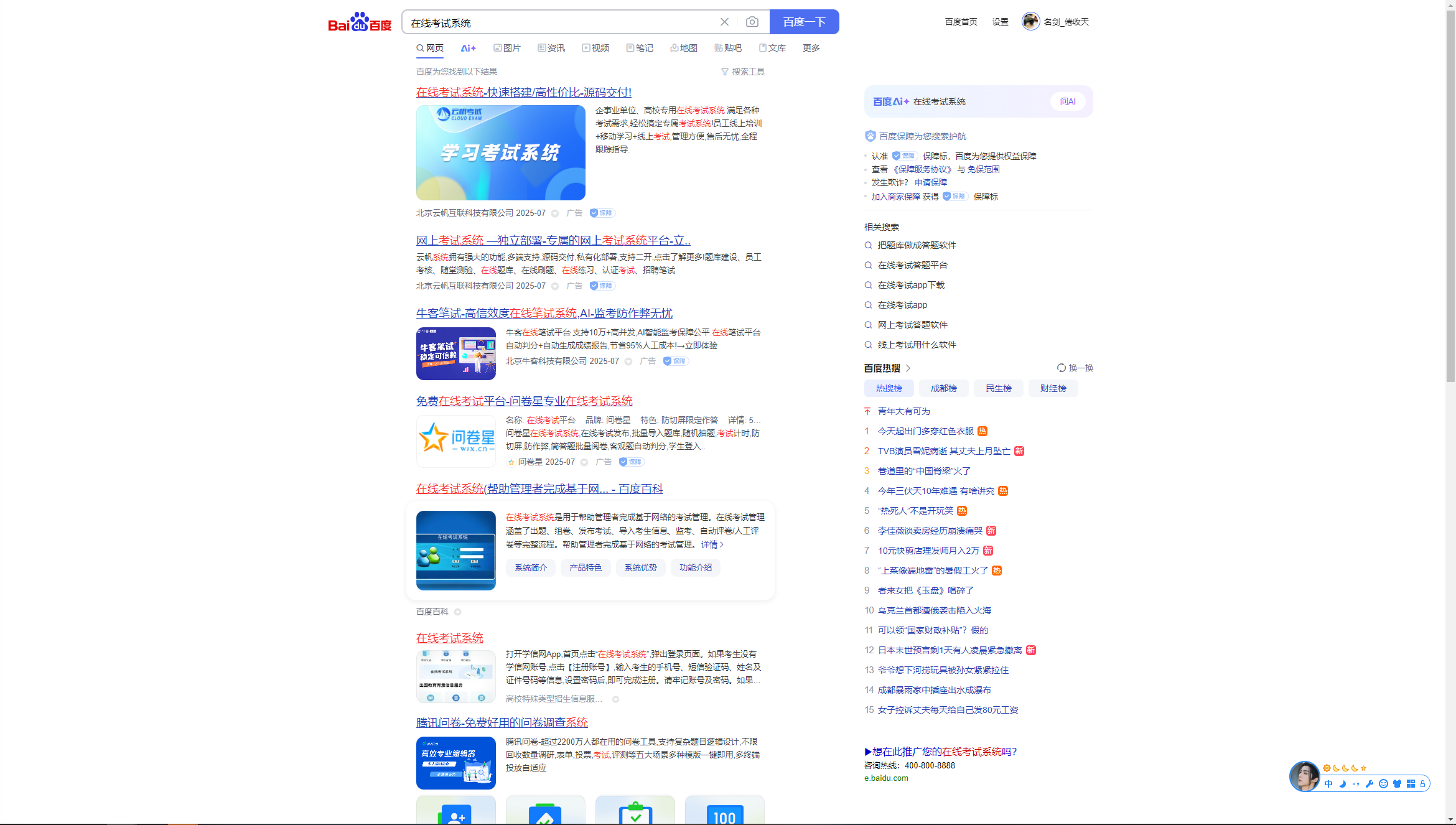Toggle IME lock icon
The width and height of the screenshot is (1456, 825).
click(1422, 784)
